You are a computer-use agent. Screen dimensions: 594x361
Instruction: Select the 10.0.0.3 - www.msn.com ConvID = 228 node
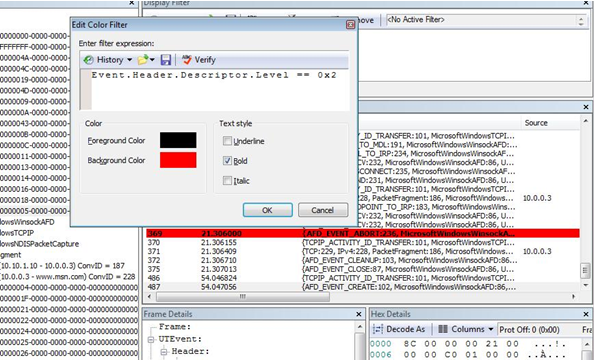click(x=67, y=277)
